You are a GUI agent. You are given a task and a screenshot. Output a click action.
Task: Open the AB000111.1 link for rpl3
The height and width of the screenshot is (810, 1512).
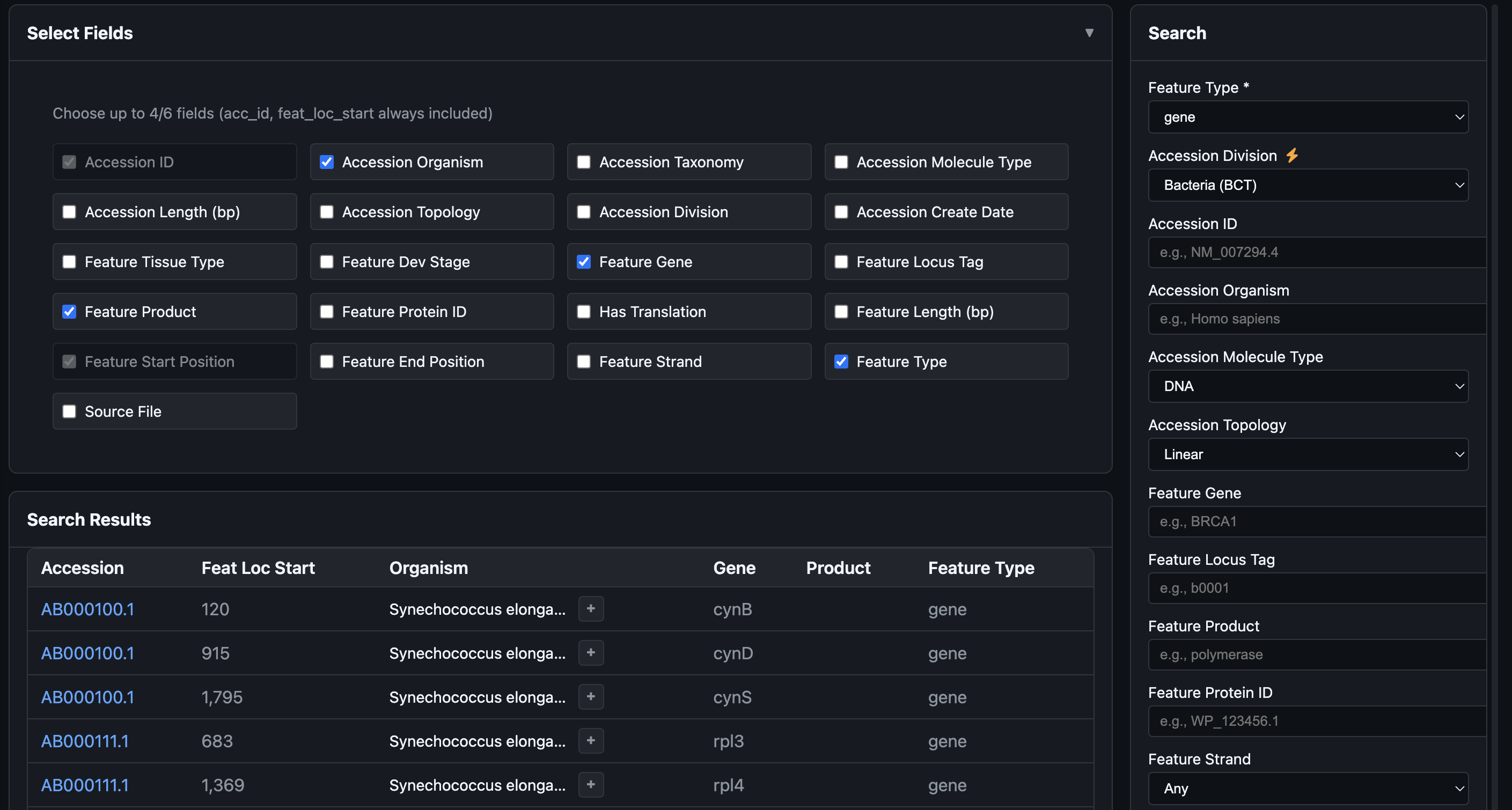click(x=85, y=741)
